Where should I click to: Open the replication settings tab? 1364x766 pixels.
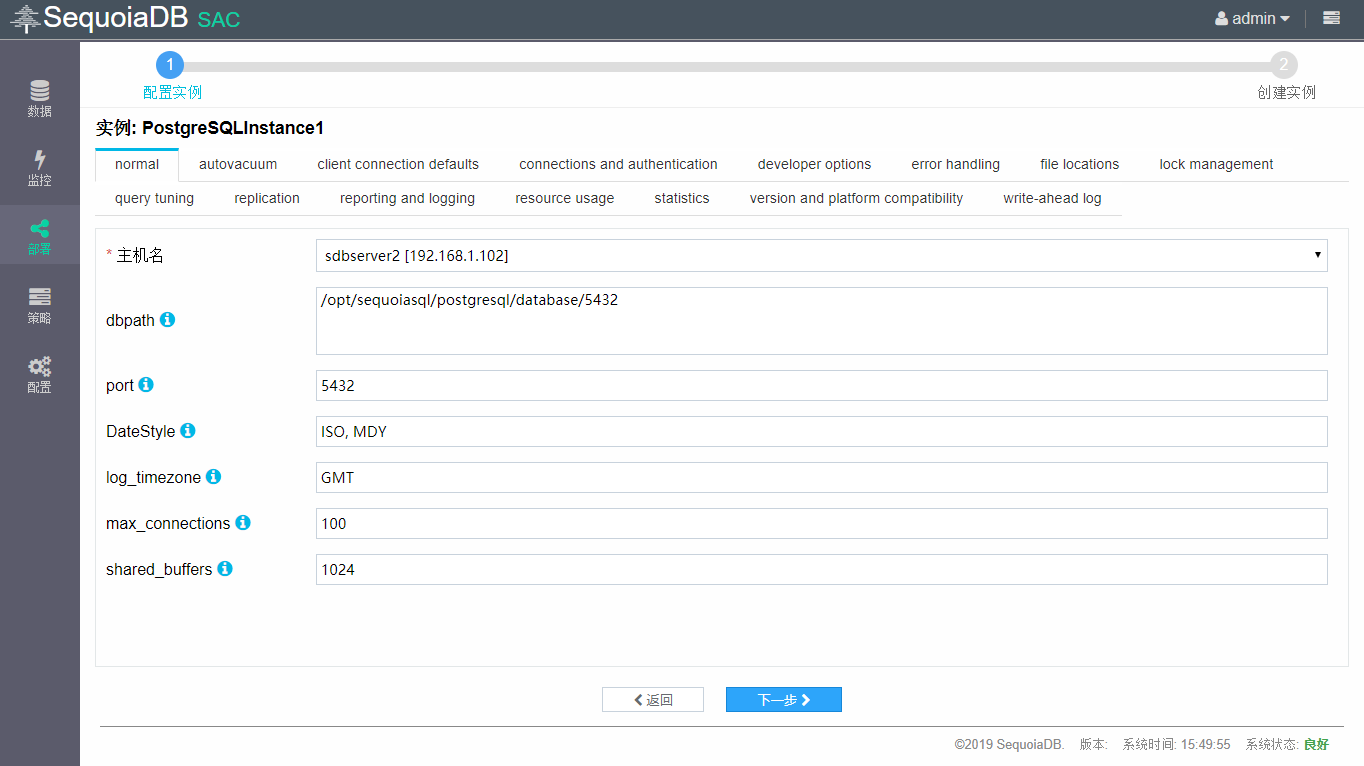click(266, 197)
